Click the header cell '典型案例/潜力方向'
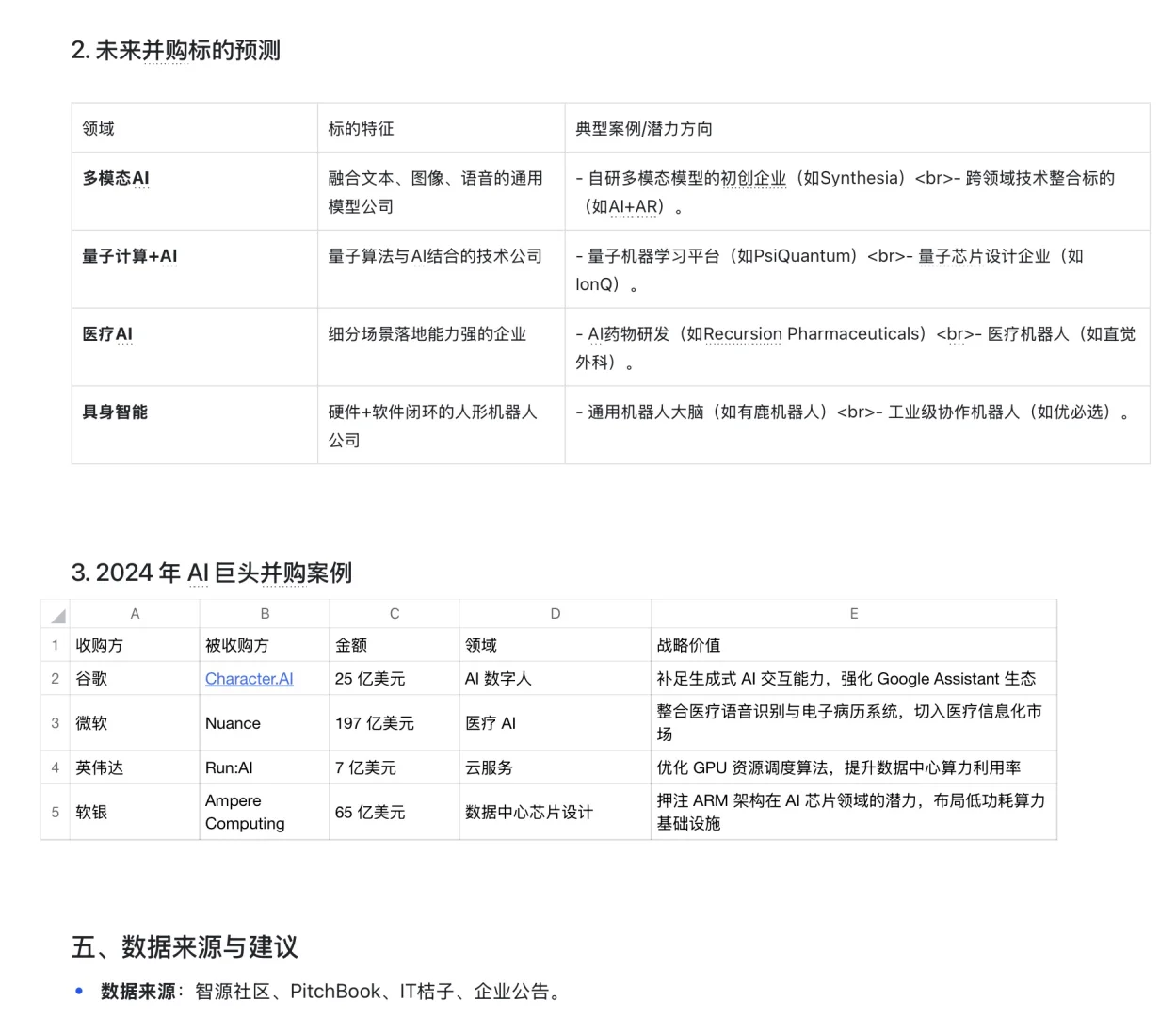 point(858,128)
